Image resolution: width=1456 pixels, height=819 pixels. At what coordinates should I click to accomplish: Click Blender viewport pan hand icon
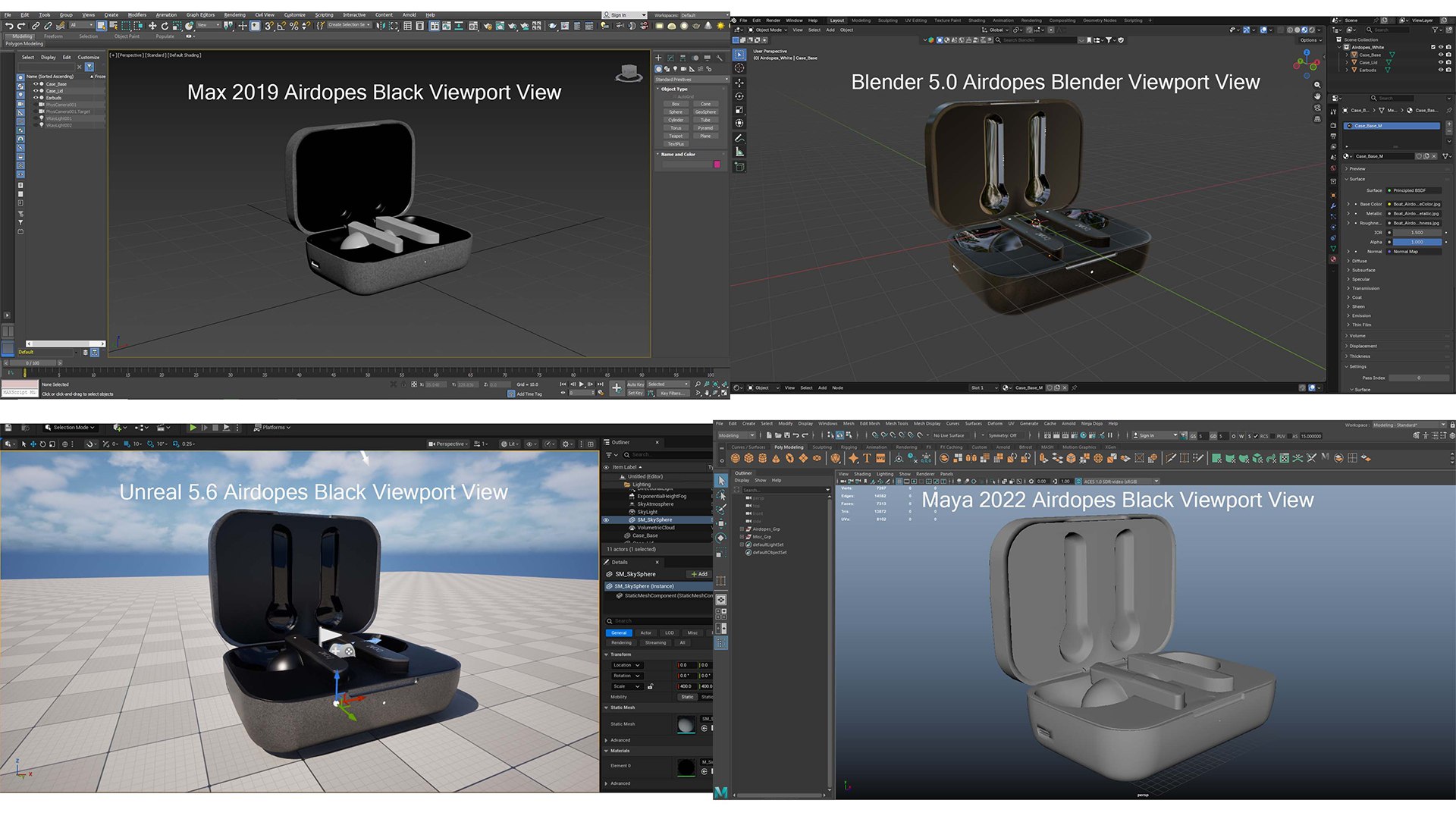(x=1317, y=96)
